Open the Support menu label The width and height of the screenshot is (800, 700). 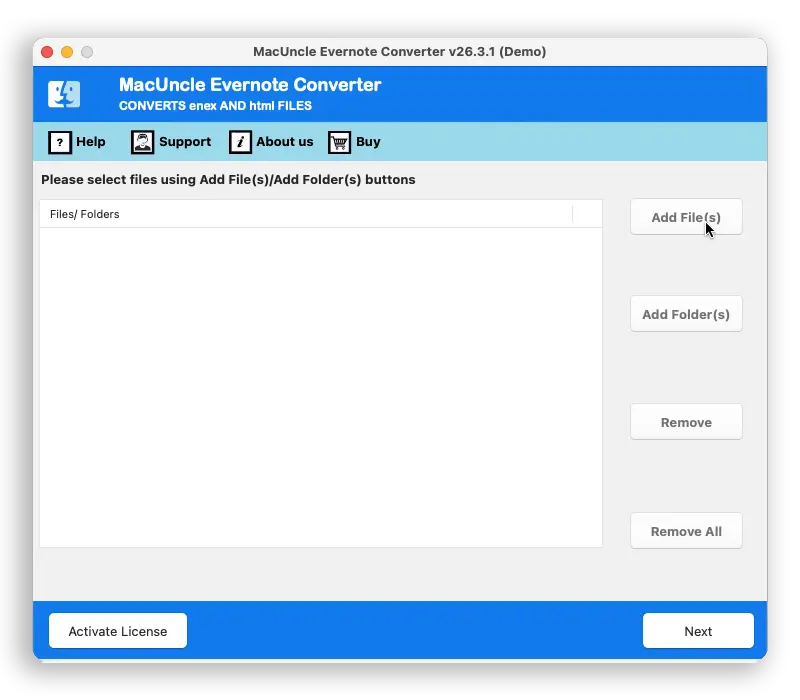[x=185, y=142]
